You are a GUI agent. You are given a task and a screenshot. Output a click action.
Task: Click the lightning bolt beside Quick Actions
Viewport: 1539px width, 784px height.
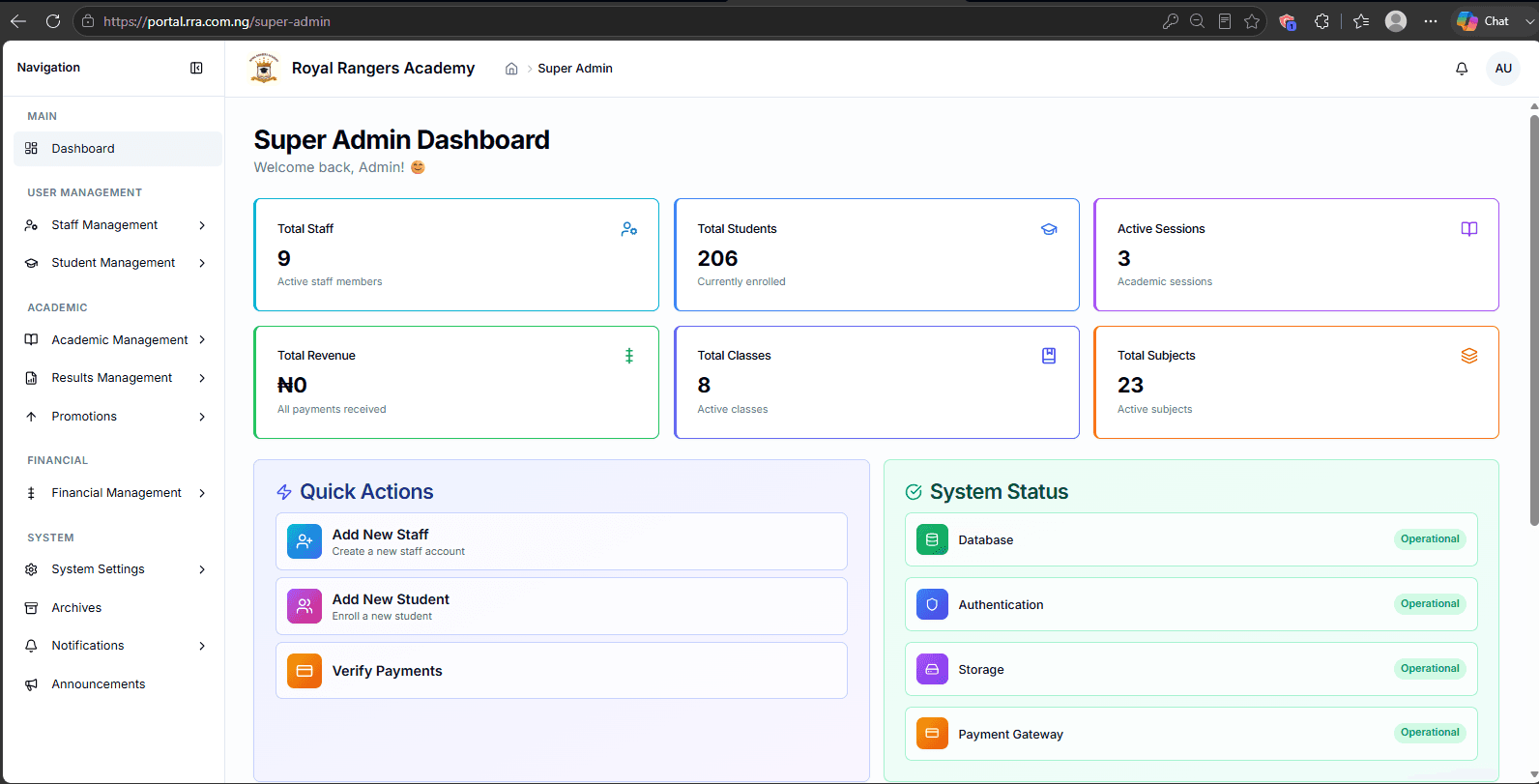coord(284,492)
